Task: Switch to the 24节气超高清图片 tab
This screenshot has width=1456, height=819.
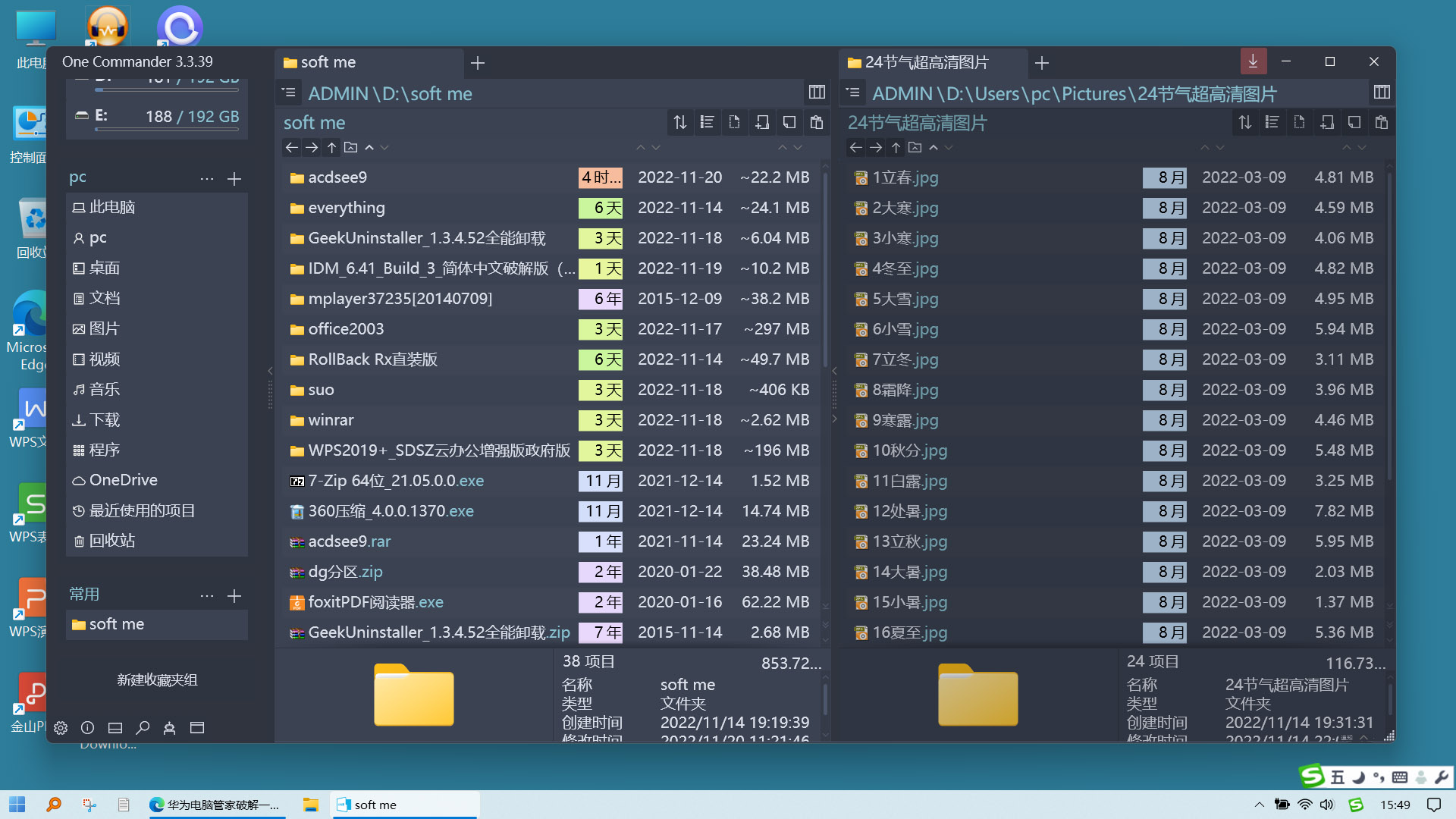Action: pyautogui.click(x=927, y=62)
